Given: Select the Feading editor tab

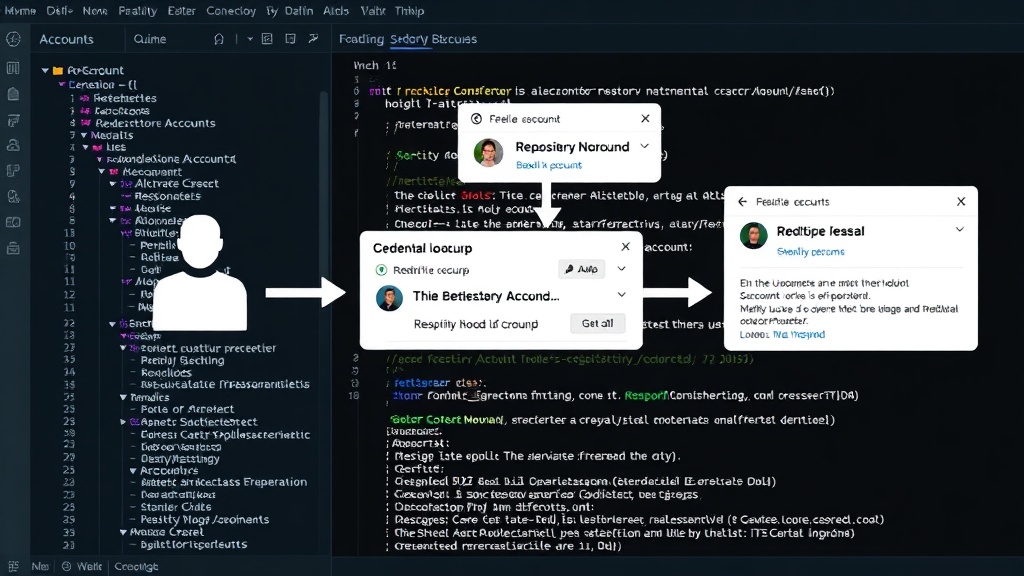Looking at the screenshot, I should pyautogui.click(x=361, y=39).
